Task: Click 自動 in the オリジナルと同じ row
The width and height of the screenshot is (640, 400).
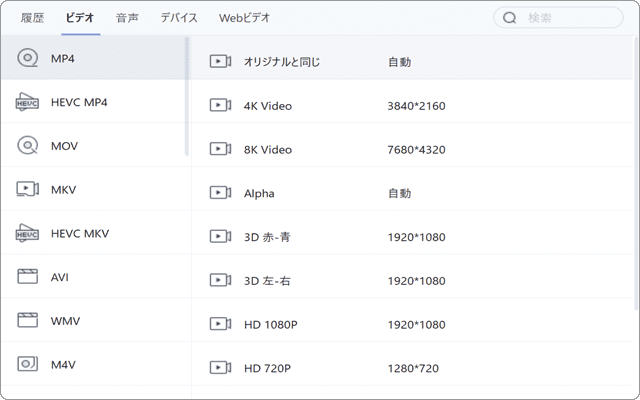Action: 400,62
